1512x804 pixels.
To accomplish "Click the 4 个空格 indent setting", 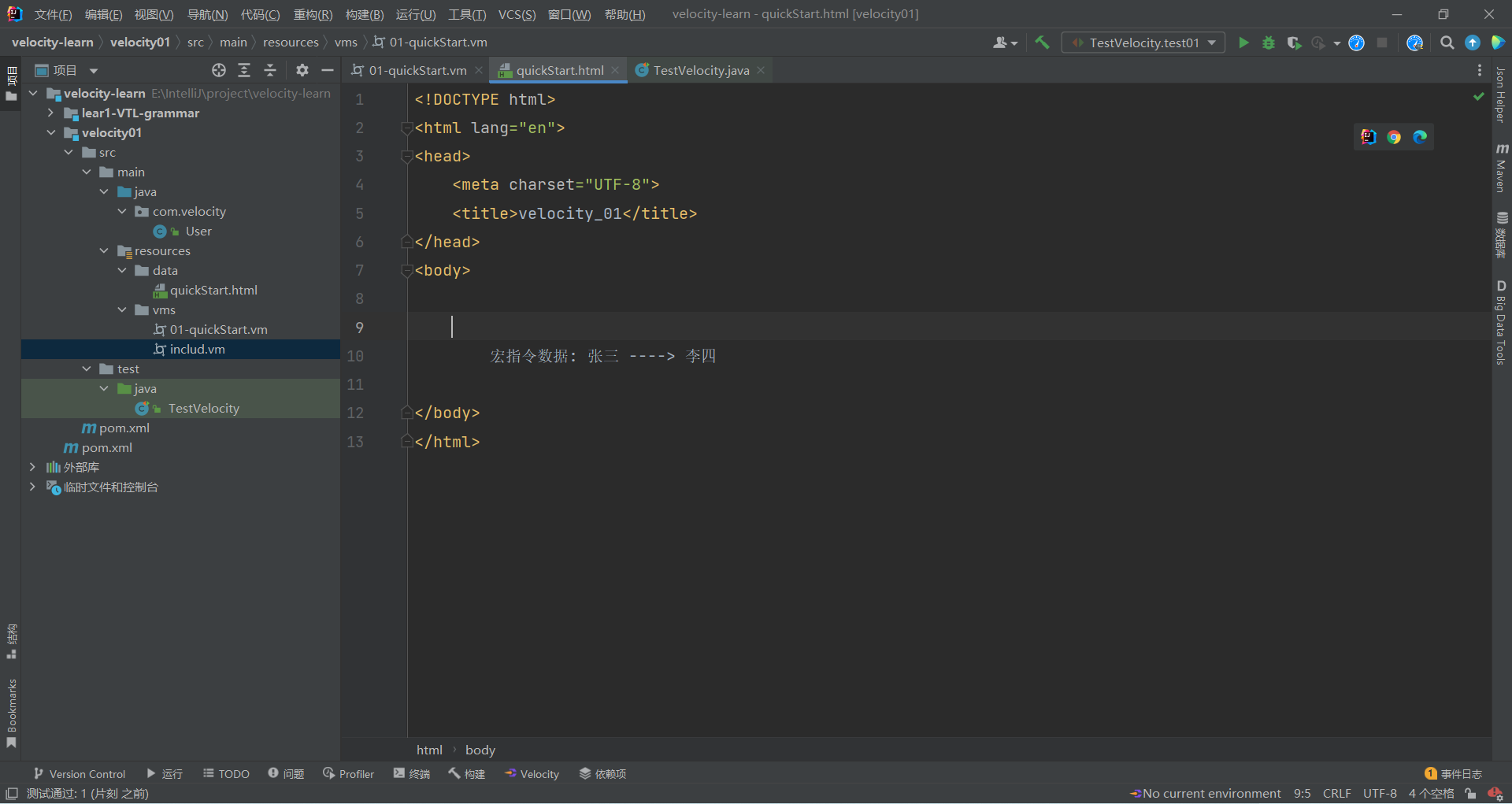I will coord(1431,794).
